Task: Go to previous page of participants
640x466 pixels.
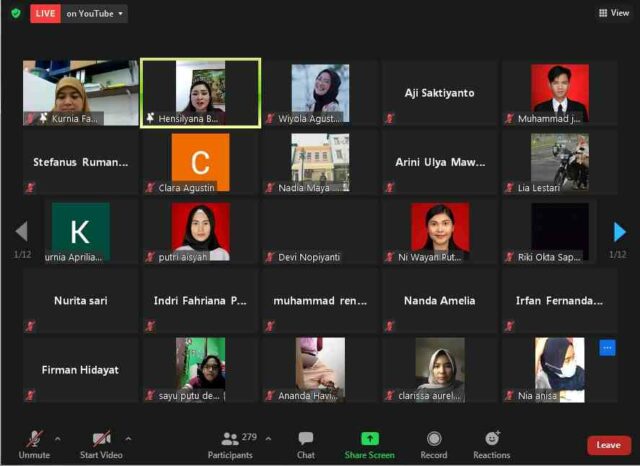Action: [21, 232]
